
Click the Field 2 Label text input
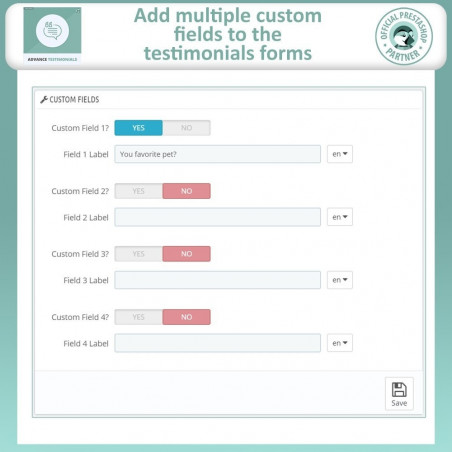coord(218,217)
